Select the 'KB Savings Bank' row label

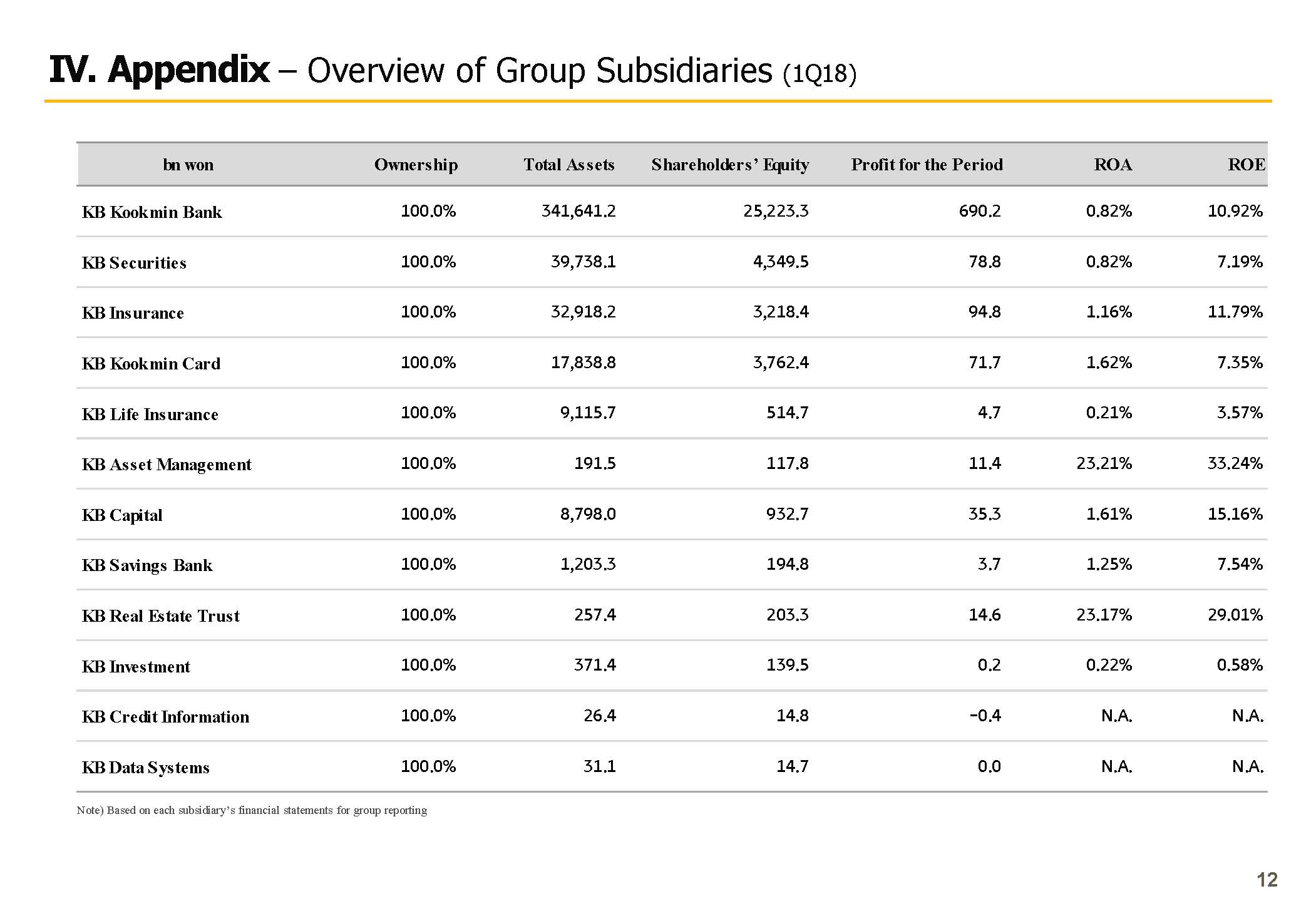point(147,565)
